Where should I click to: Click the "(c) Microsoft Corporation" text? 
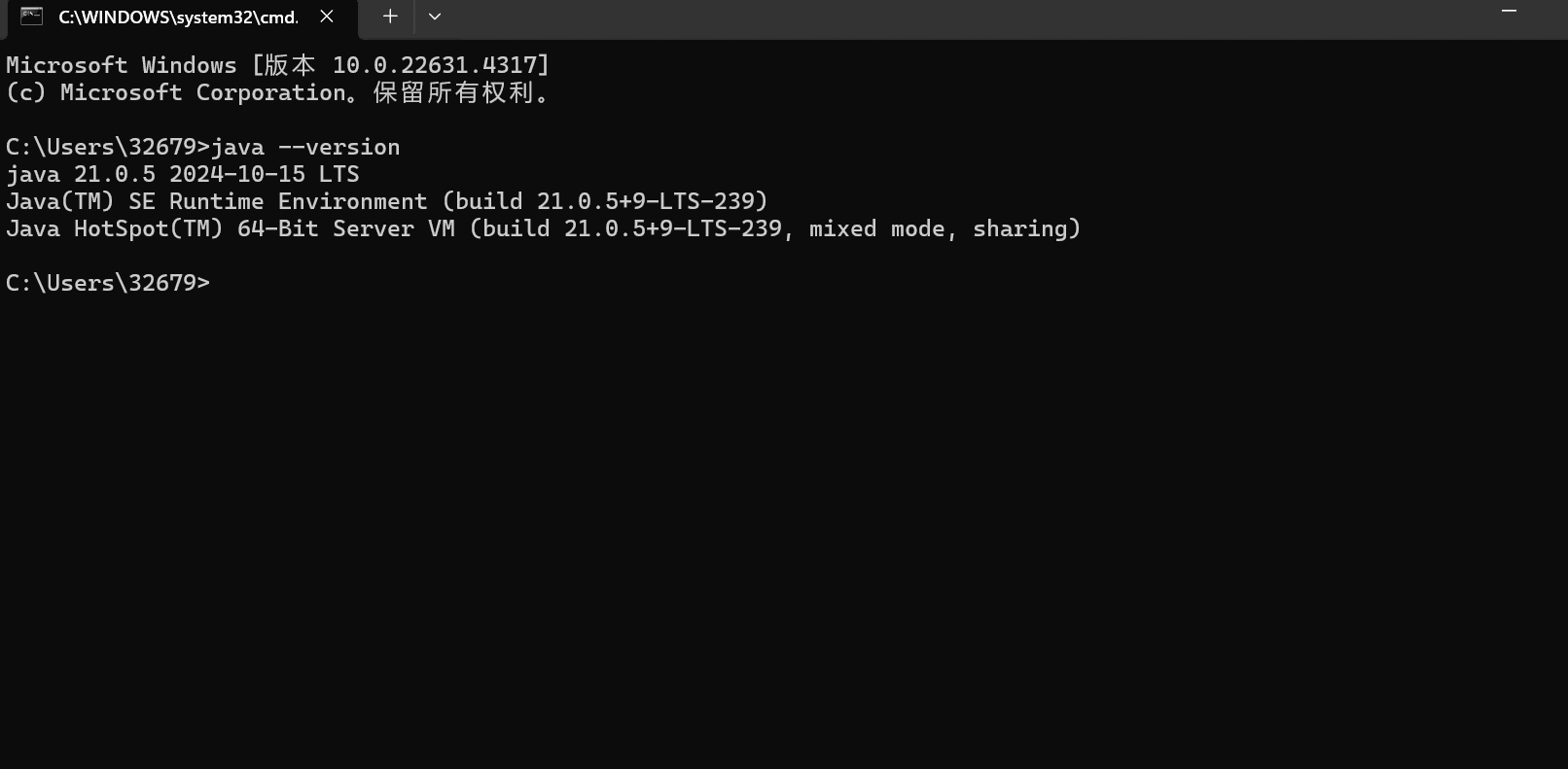tap(176, 92)
